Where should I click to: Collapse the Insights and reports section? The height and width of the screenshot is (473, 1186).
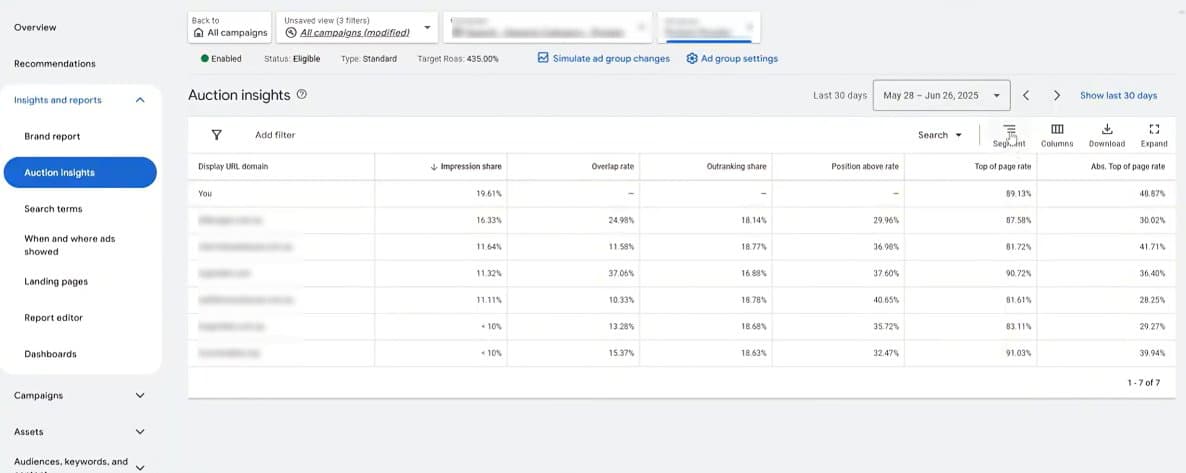140,100
